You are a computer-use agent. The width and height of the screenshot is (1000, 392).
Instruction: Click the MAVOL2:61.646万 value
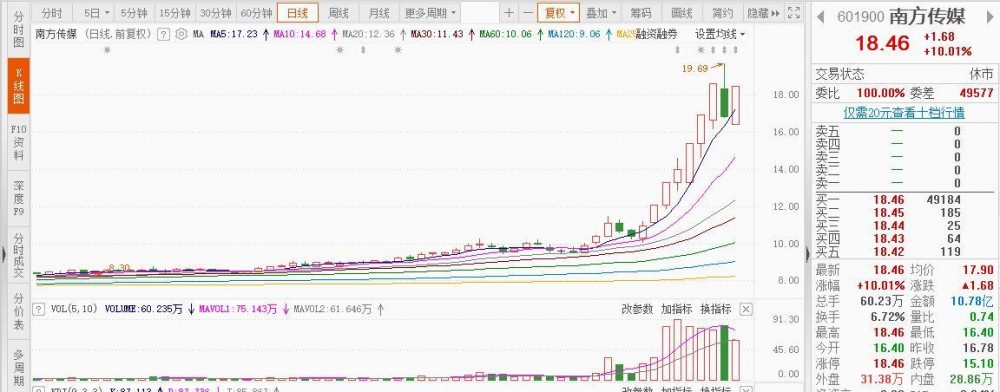[x=332, y=309]
